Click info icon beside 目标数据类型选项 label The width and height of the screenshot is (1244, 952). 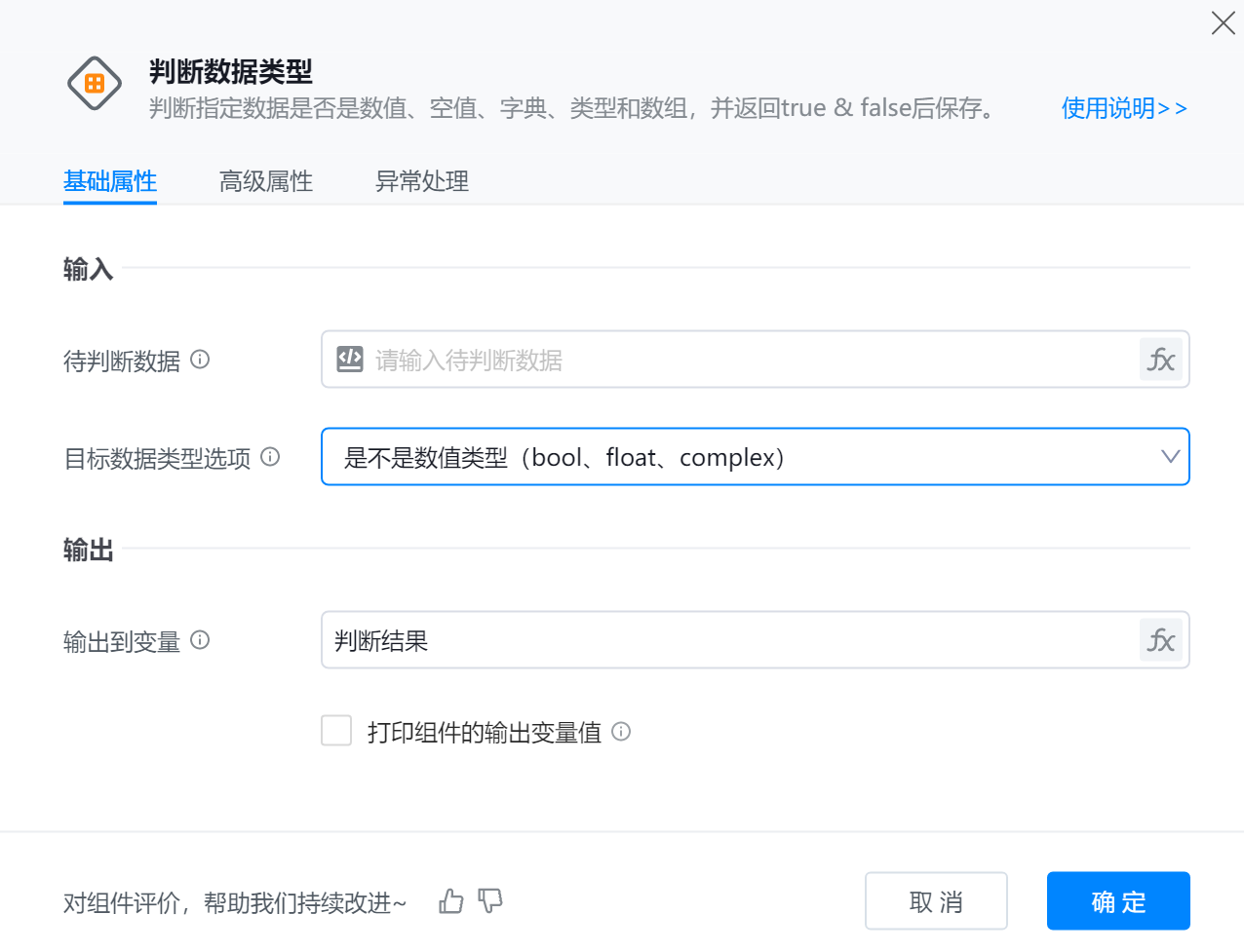pyautogui.click(x=271, y=457)
